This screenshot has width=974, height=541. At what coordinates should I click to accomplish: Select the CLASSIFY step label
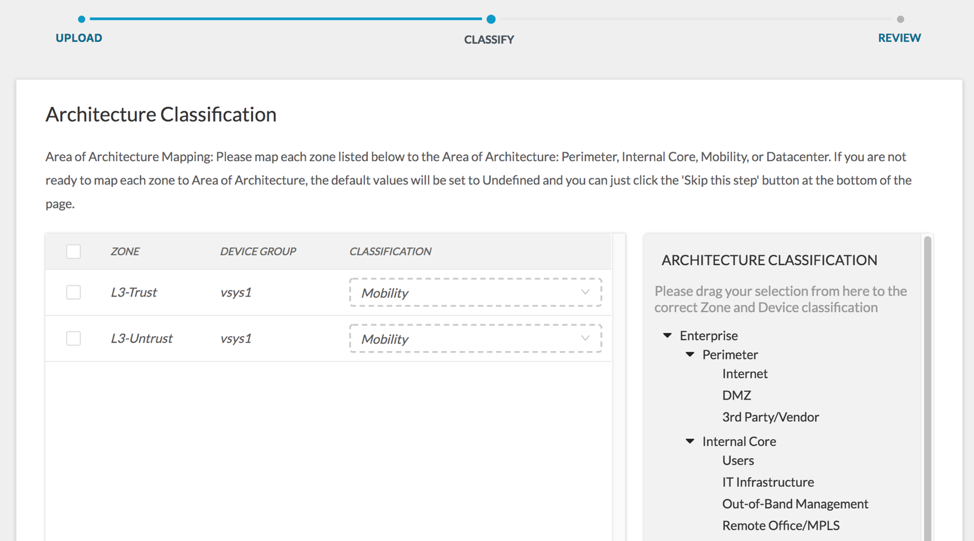(x=489, y=40)
